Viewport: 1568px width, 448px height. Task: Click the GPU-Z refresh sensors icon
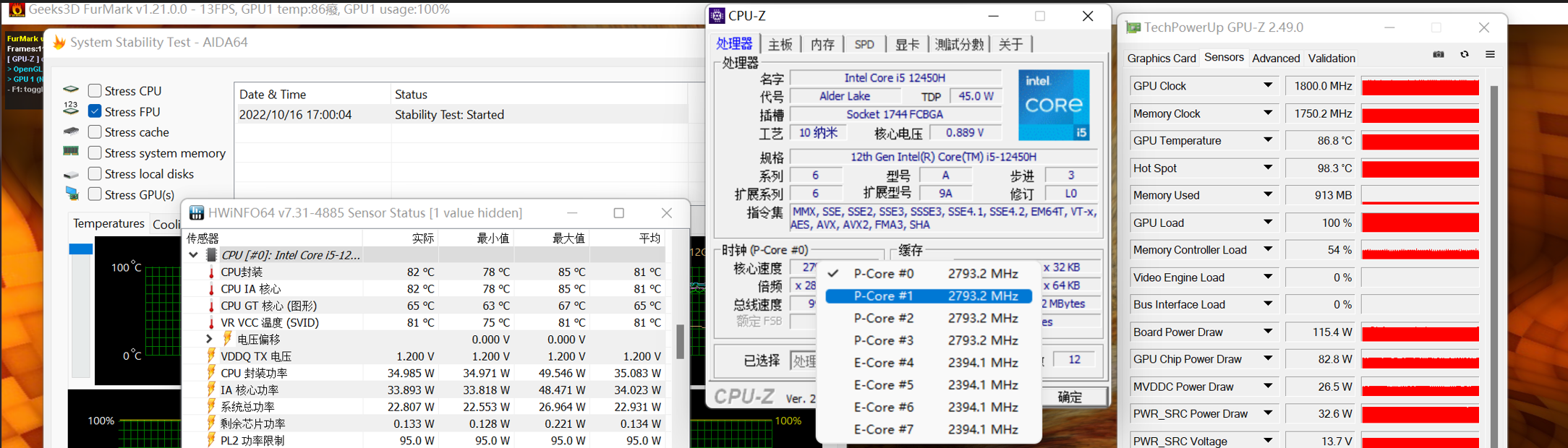(x=1464, y=55)
